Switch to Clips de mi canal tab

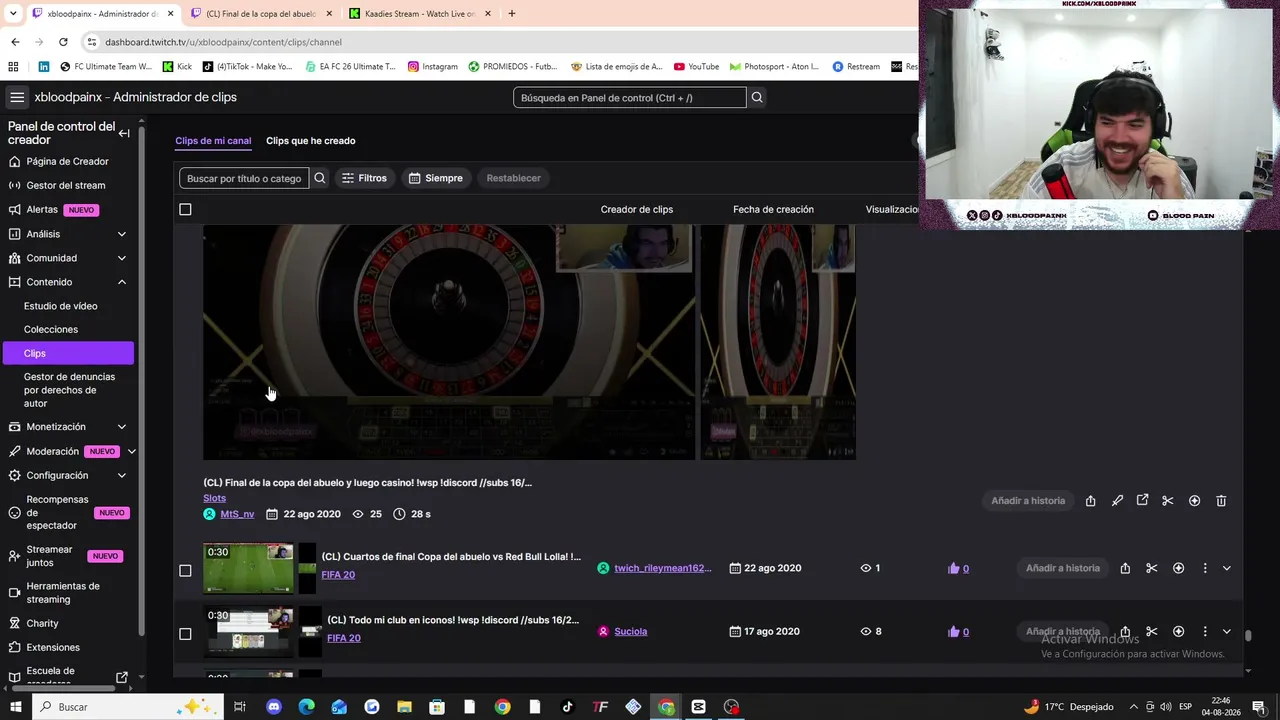[213, 141]
